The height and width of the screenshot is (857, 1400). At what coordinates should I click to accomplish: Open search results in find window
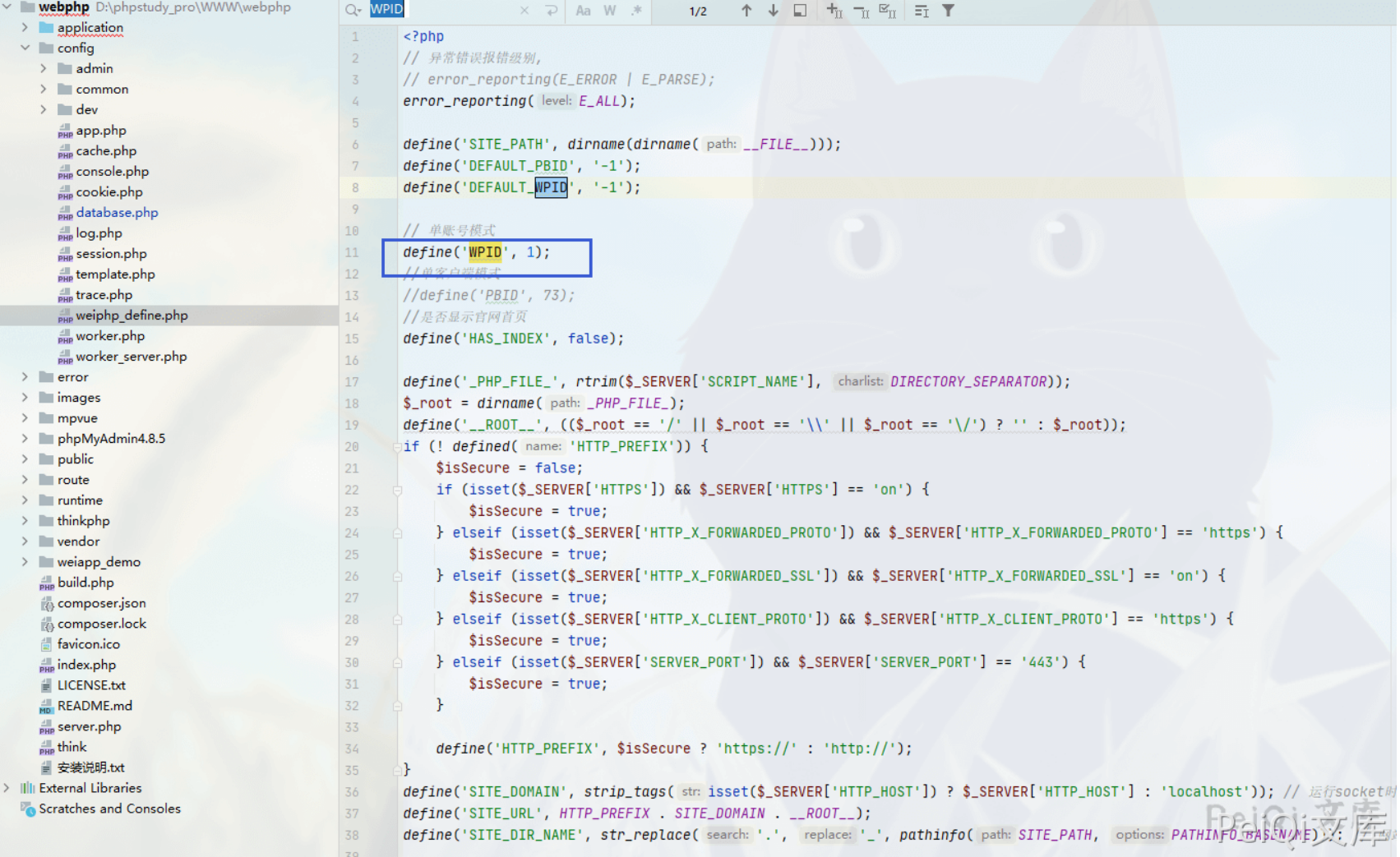(x=800, y=11)
